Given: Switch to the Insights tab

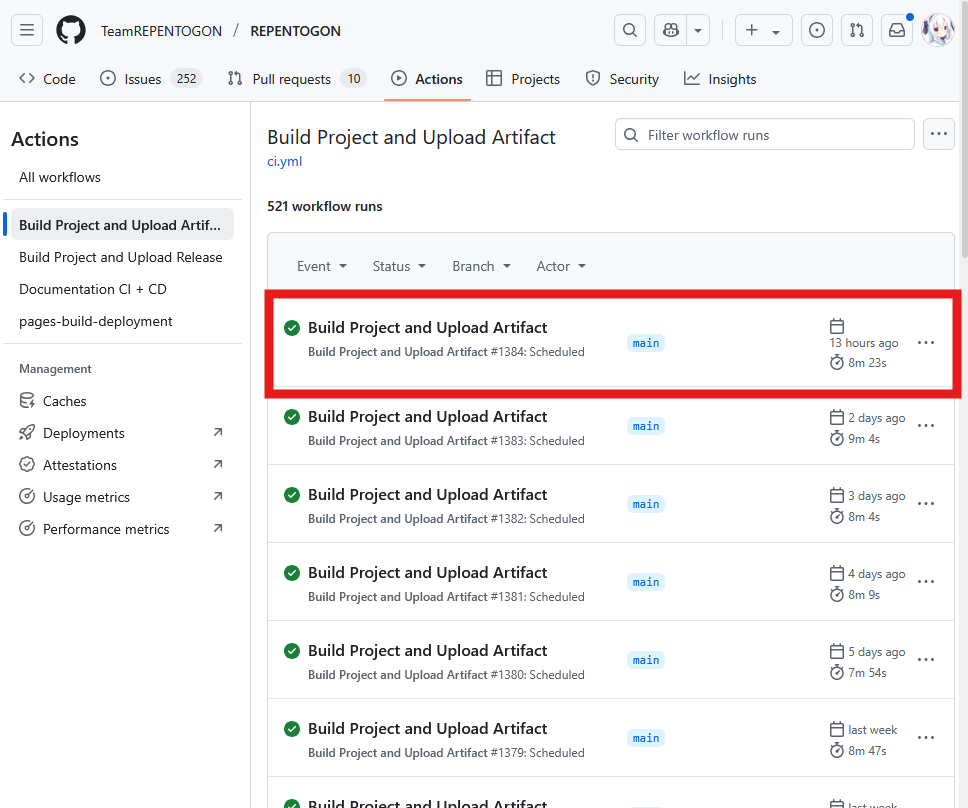Looking at the screenshot, I should 720,79.
